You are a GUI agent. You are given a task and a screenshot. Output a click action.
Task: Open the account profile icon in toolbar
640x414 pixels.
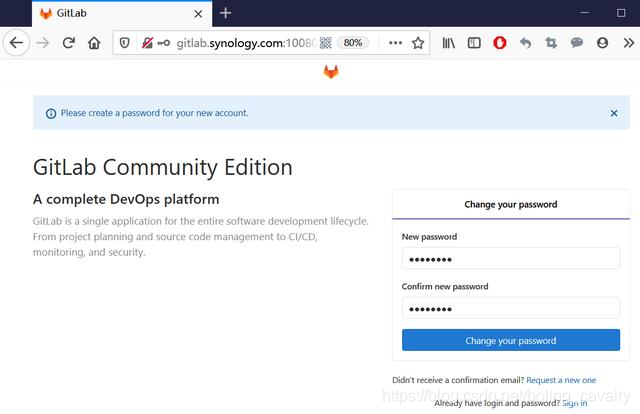(x=602, y=43)
